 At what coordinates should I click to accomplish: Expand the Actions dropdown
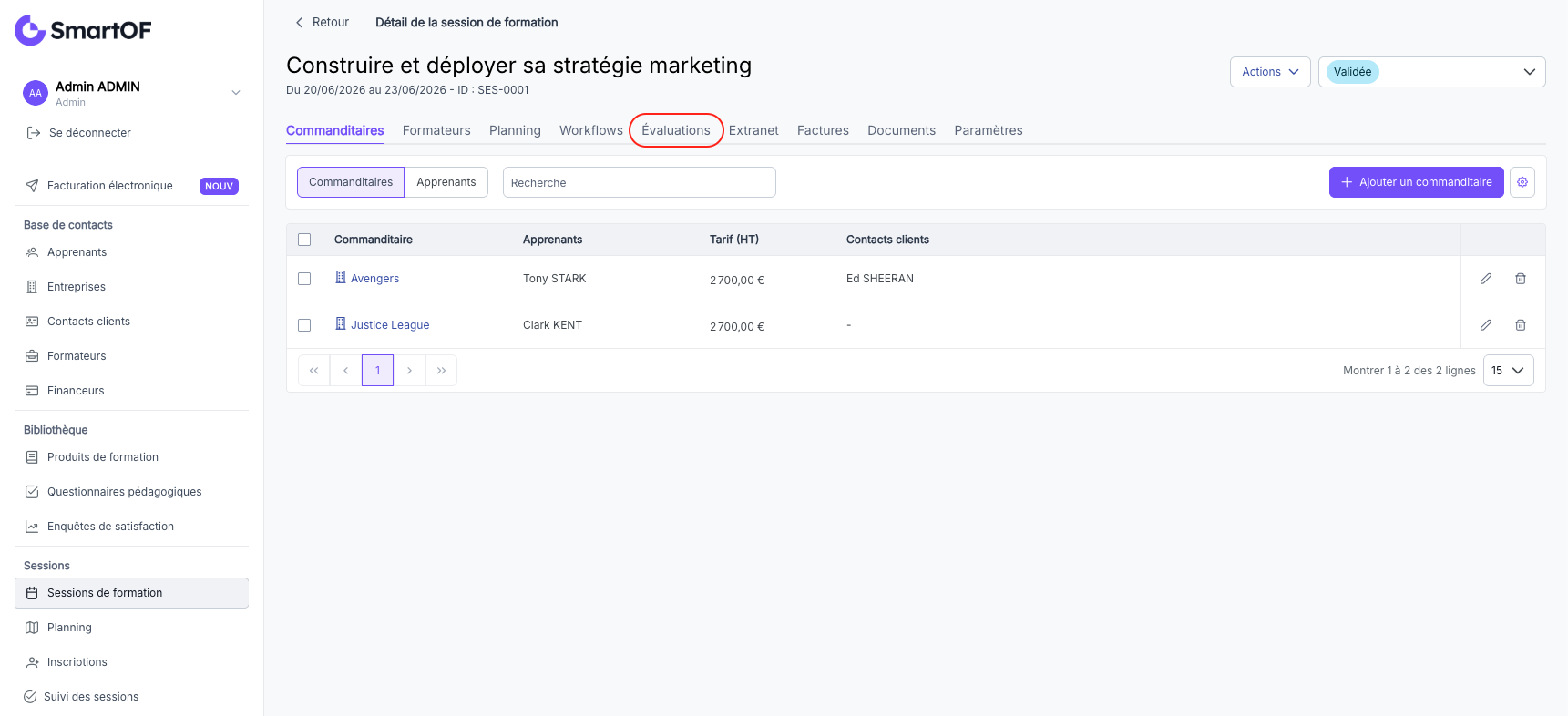pyautogui.click(x=1270, y=72)
